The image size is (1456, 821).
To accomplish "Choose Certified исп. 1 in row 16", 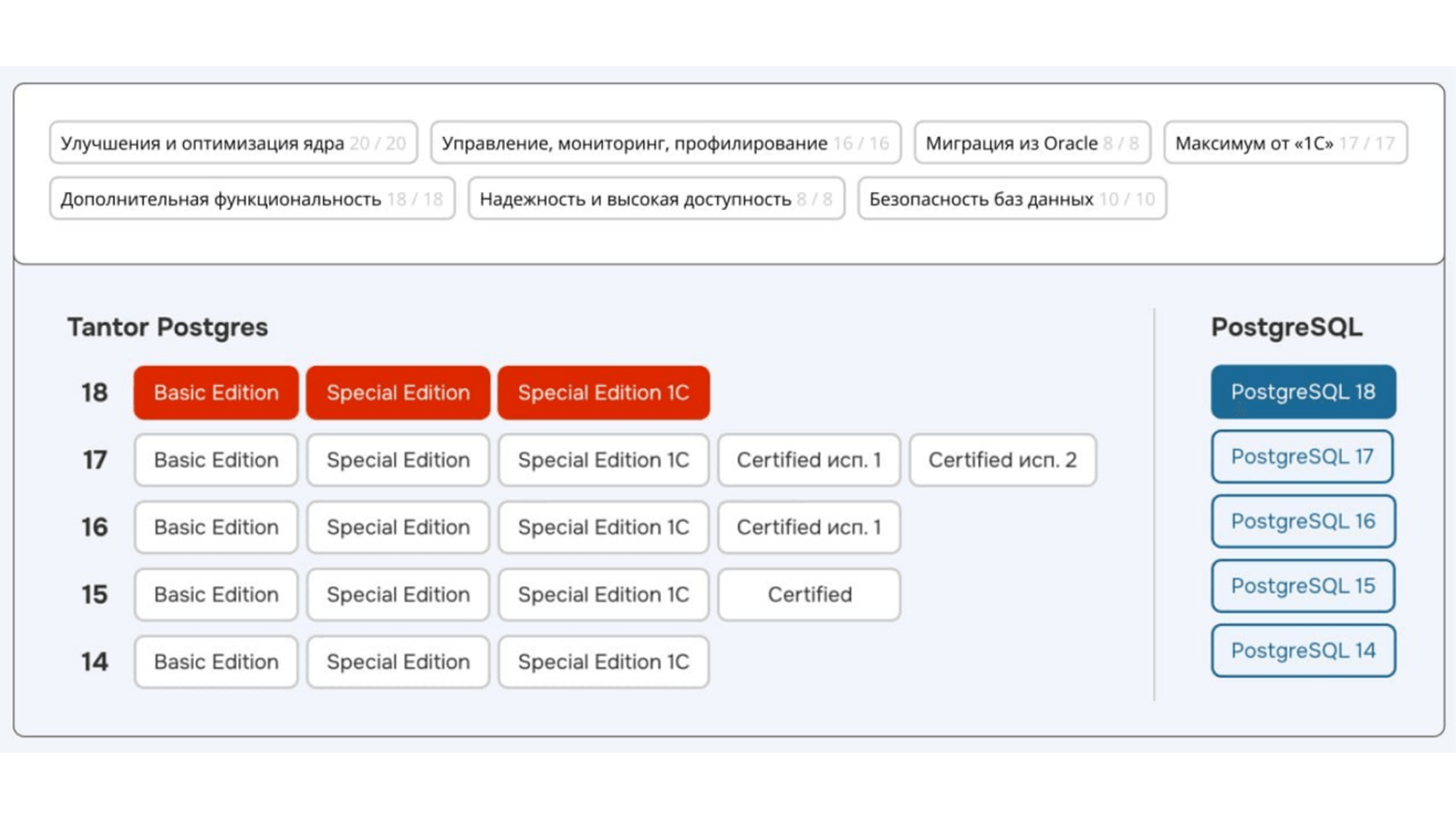I will [808, 527].
